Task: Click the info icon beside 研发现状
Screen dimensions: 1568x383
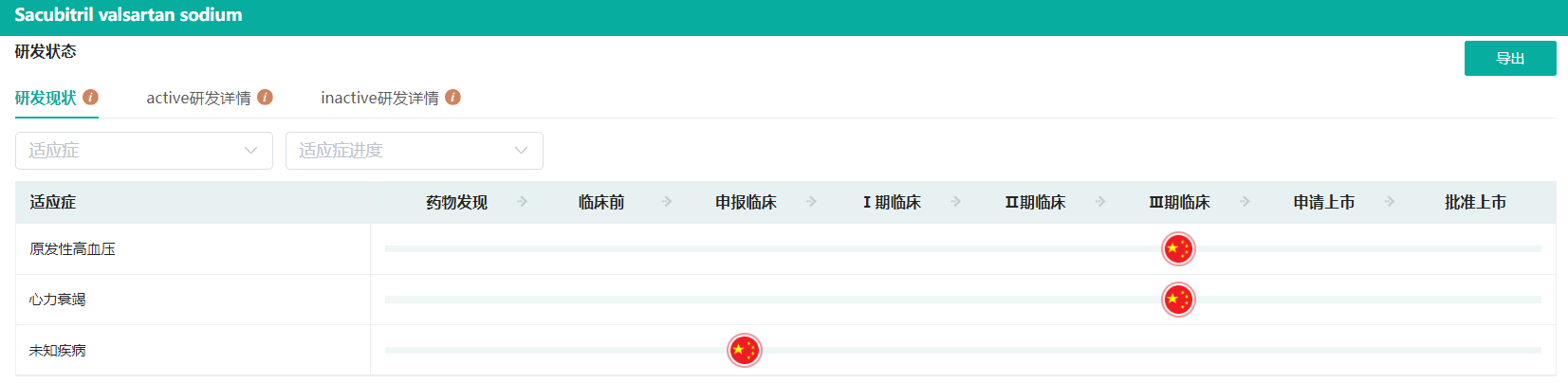Action: [x=91, y=97]
